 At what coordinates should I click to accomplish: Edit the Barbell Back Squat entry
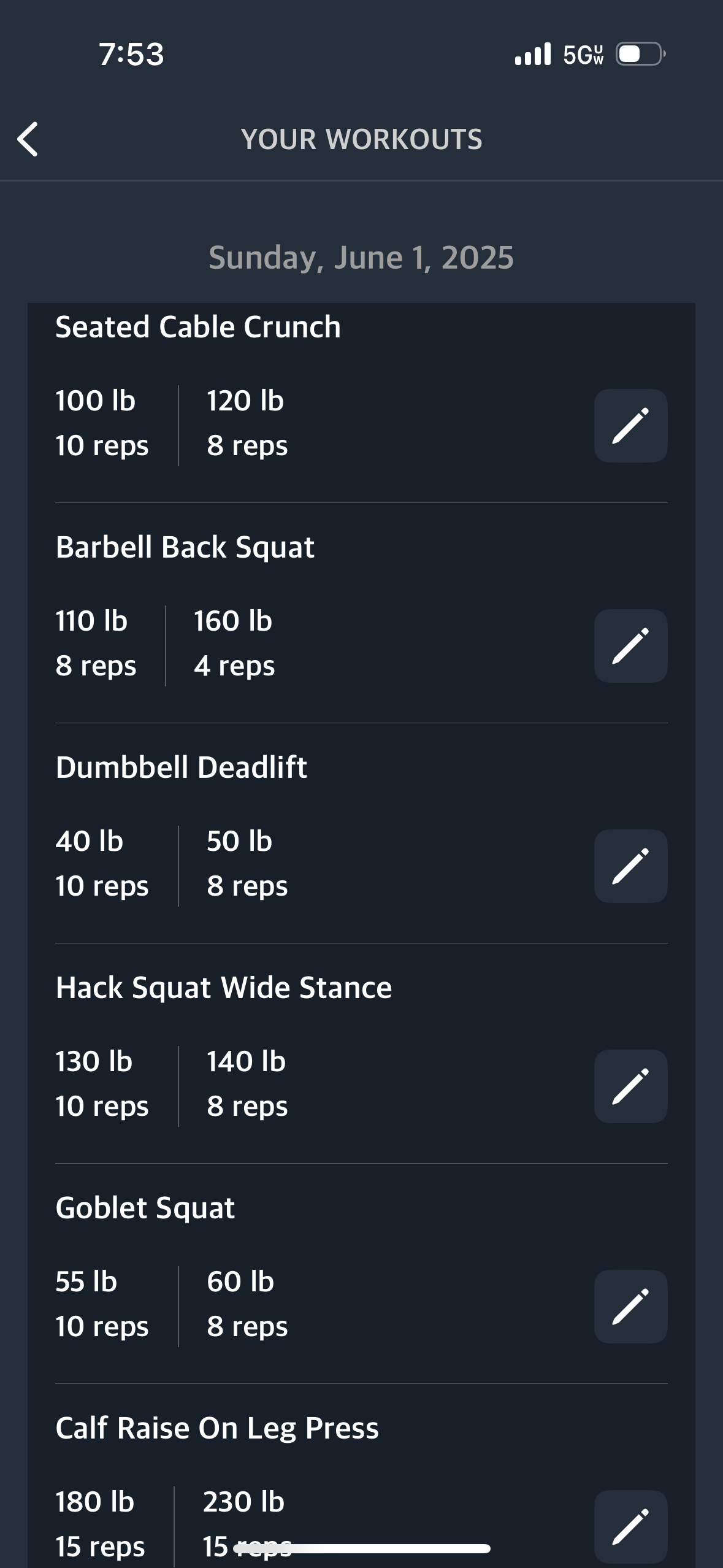pyautogui.click(x=630, y=646)
